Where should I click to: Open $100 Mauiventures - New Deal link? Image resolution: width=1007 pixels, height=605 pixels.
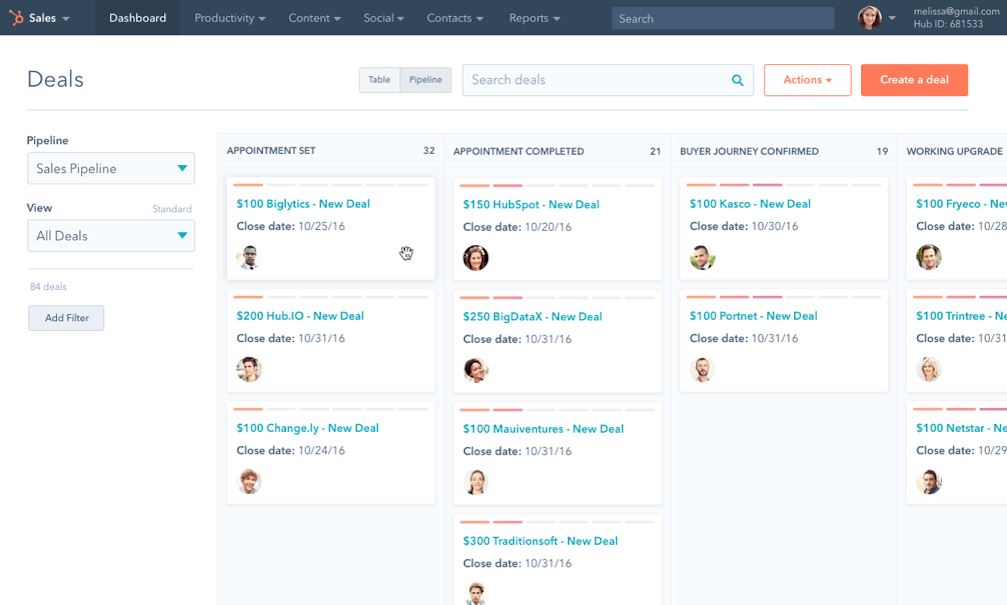click(543, 428)
